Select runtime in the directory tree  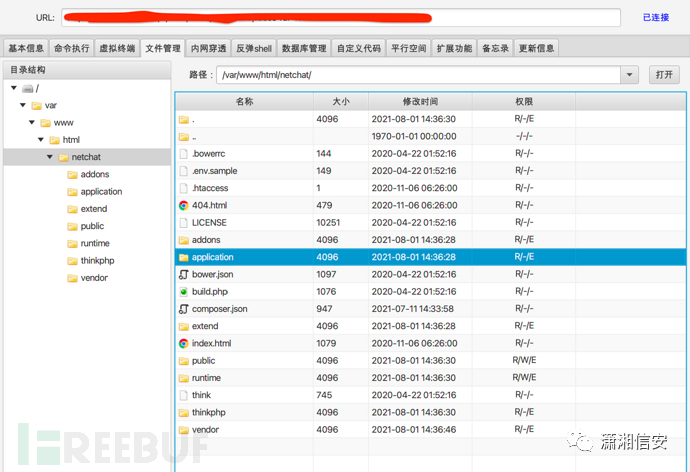(x=95, y=243)
